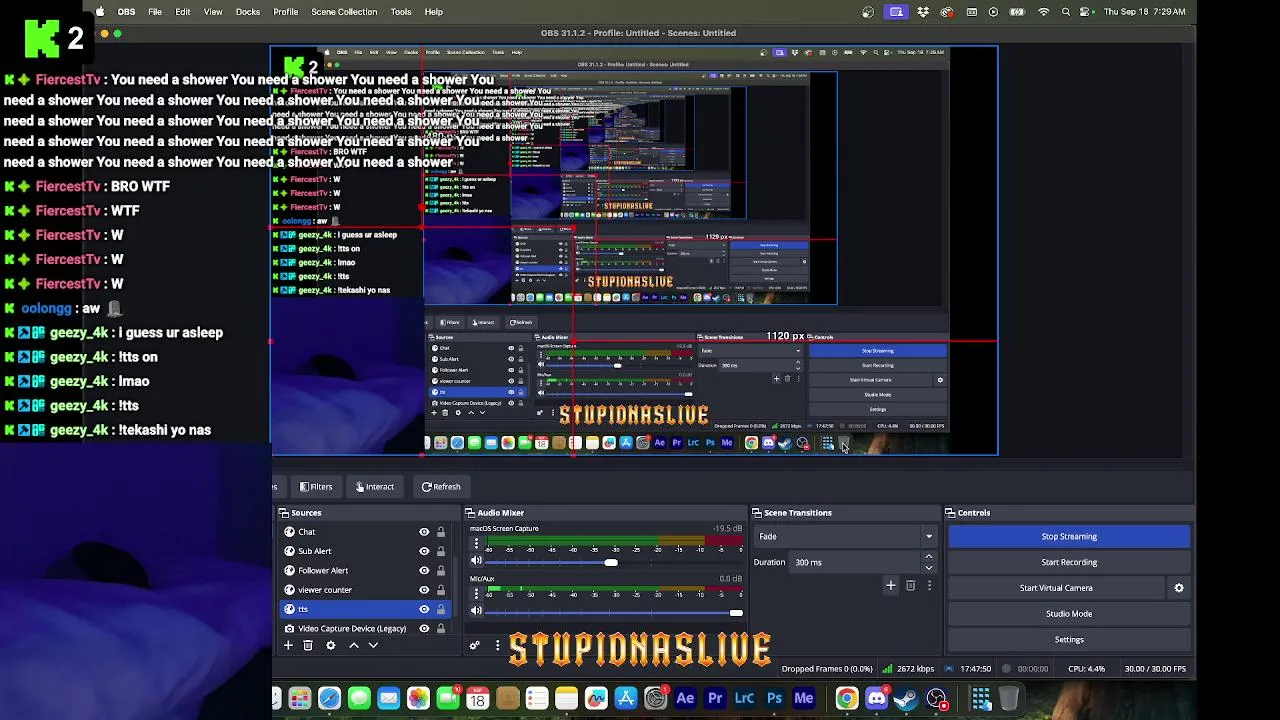The image size is (1280, 720).
Task: Add a new source with plus icon
Action: click(288, 646)
